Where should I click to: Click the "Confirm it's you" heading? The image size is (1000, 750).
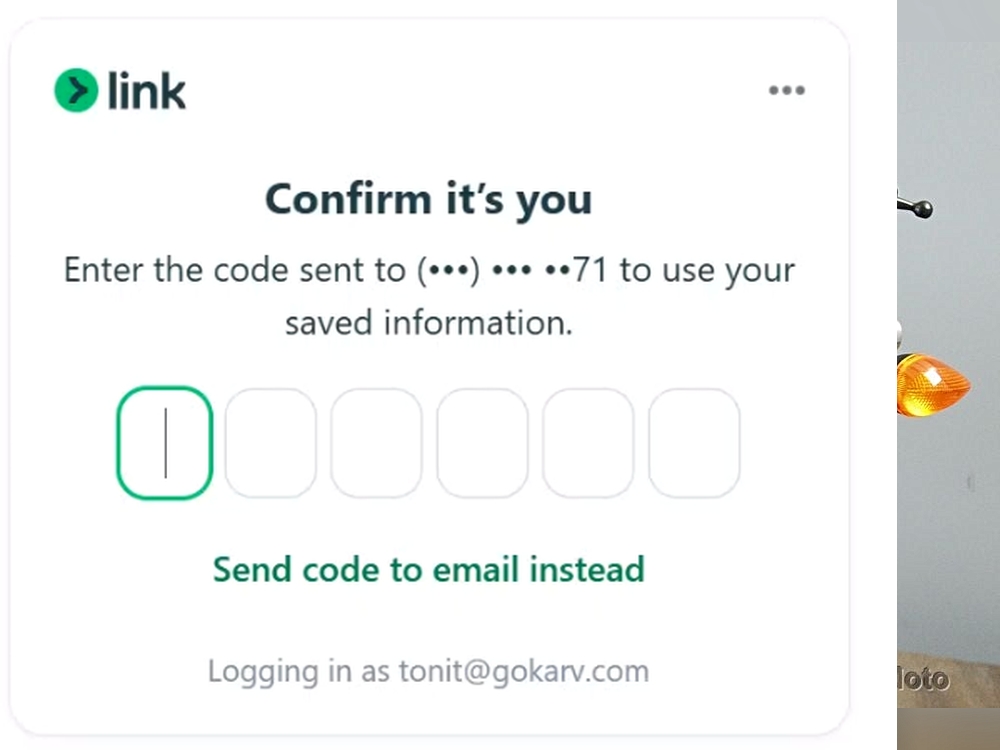(x=429, y=200)
